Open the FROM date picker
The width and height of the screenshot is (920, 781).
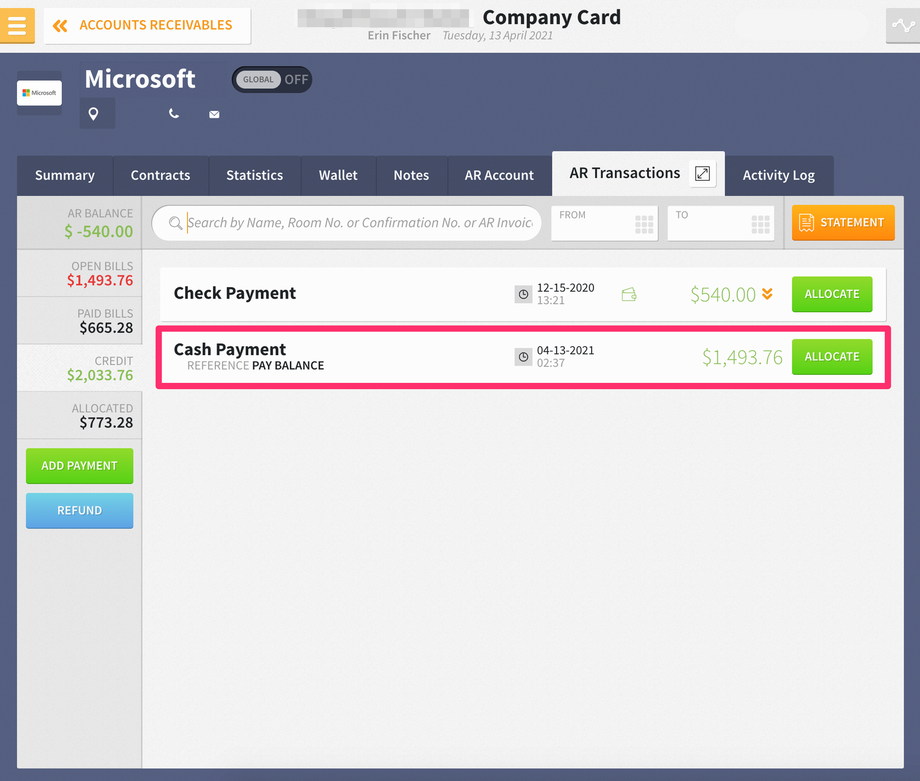click(604, 223)
